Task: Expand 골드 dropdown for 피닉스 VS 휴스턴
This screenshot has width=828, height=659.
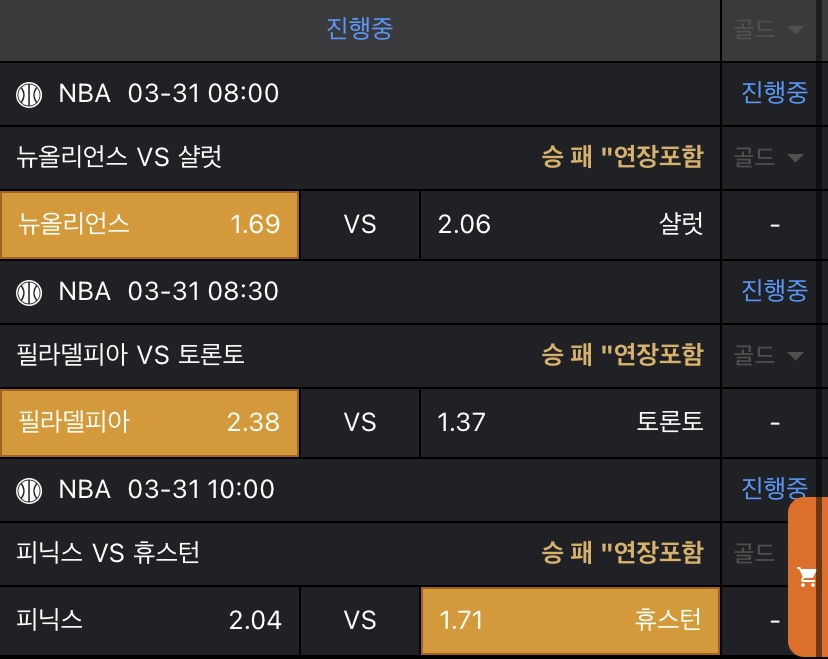Action: (755, 552)
